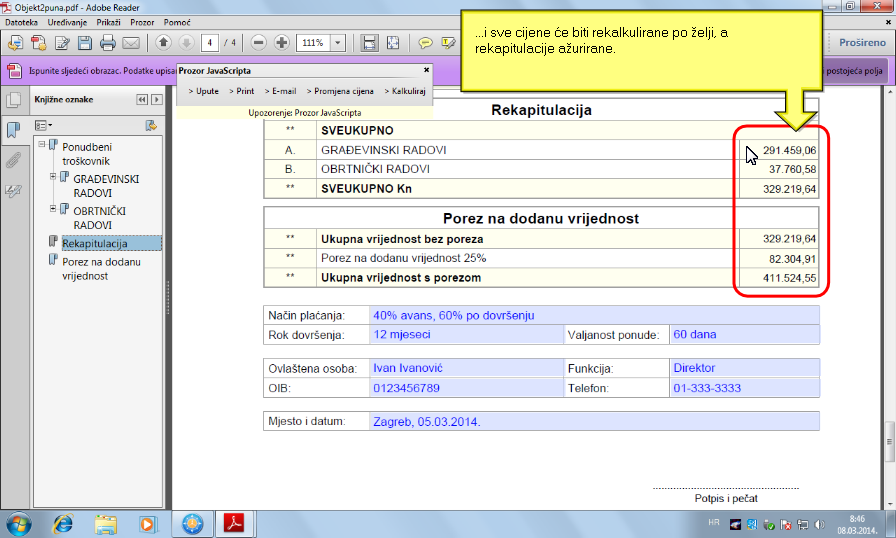Screen dimensions: 896x538
Task: Select the highlight text tool
Action: 449,43
